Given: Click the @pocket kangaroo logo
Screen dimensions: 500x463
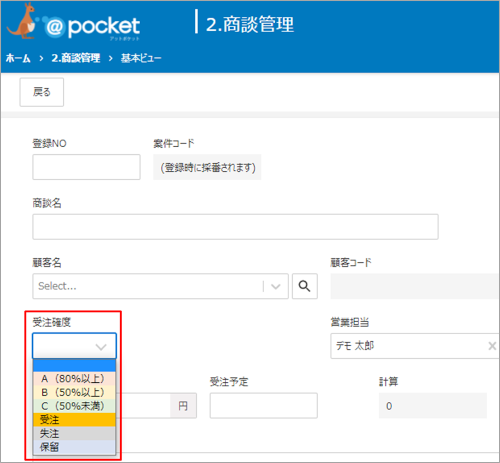Looking at the screenshot, I should 73,23.
